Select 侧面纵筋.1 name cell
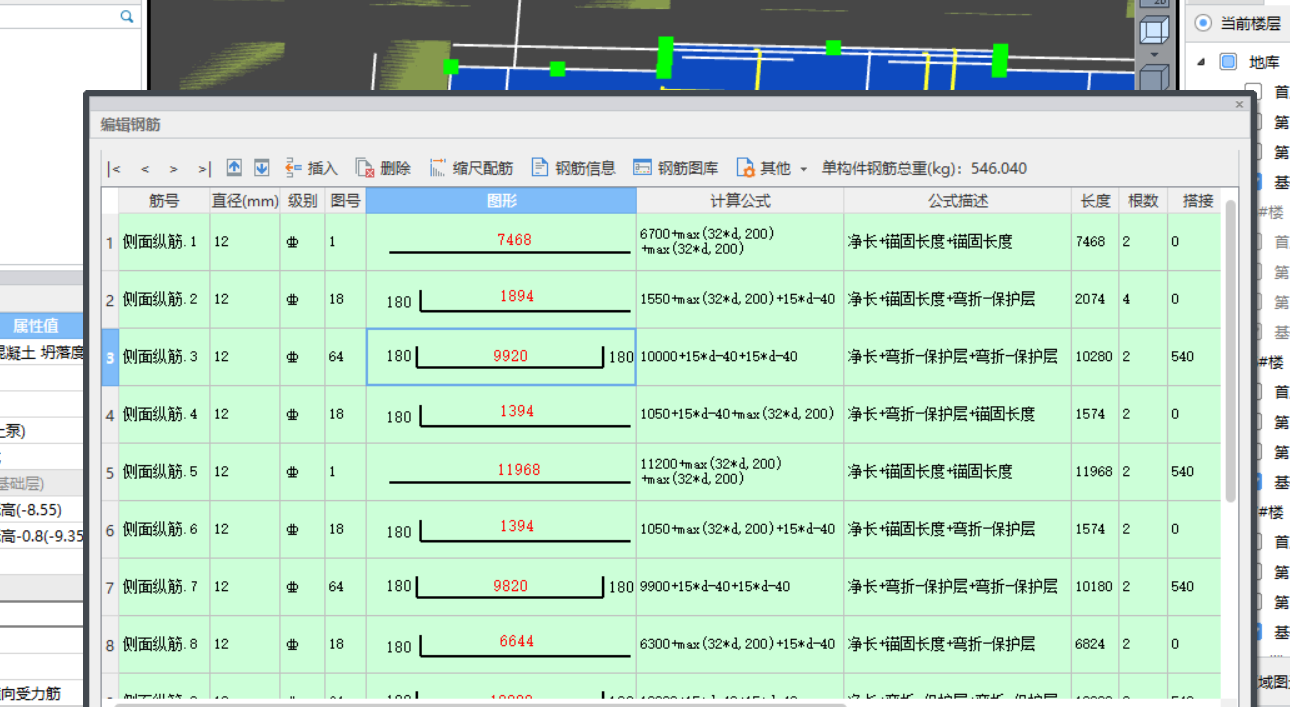1290x707 pixels. pyautogui.click(x=164, y=242)
